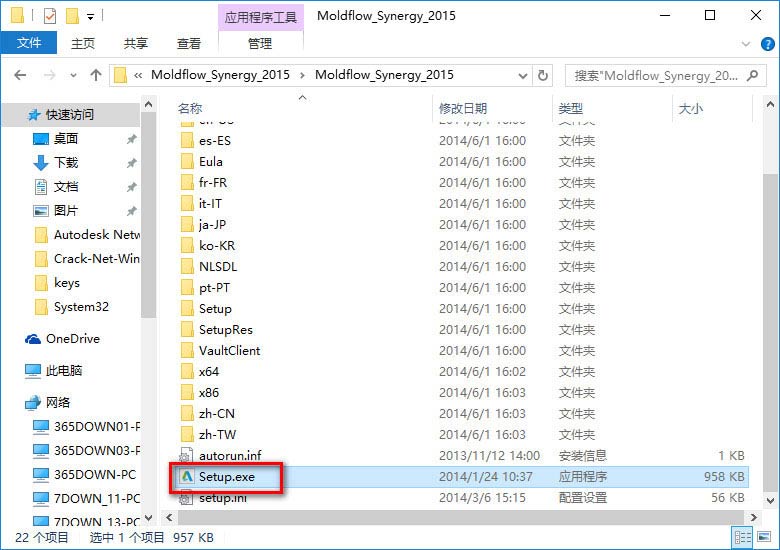Open the Quick Access Toolbar customize dropdown
Viewport: 780px width, 550px height.
click(x=90, y=17)
